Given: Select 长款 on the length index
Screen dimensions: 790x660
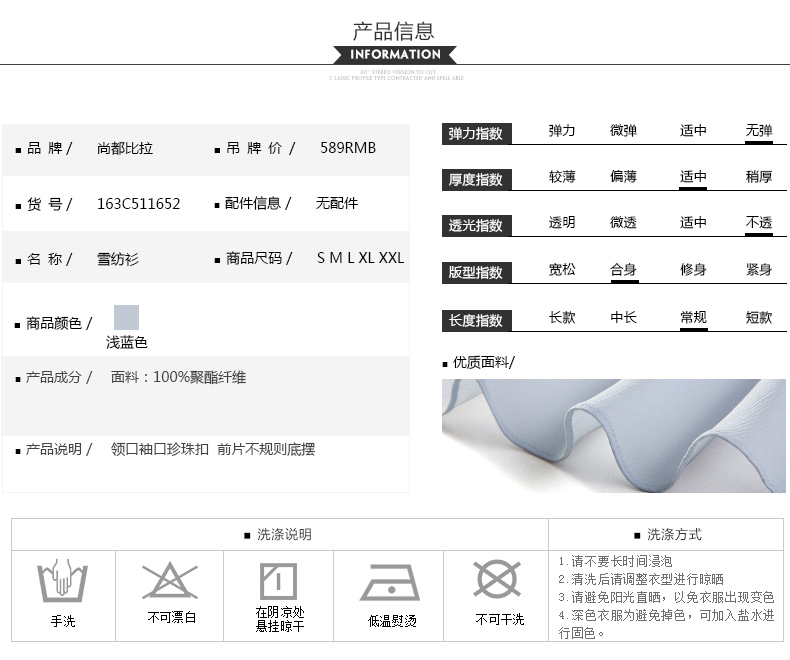Looking at the screenshot, I should point(562,317).
